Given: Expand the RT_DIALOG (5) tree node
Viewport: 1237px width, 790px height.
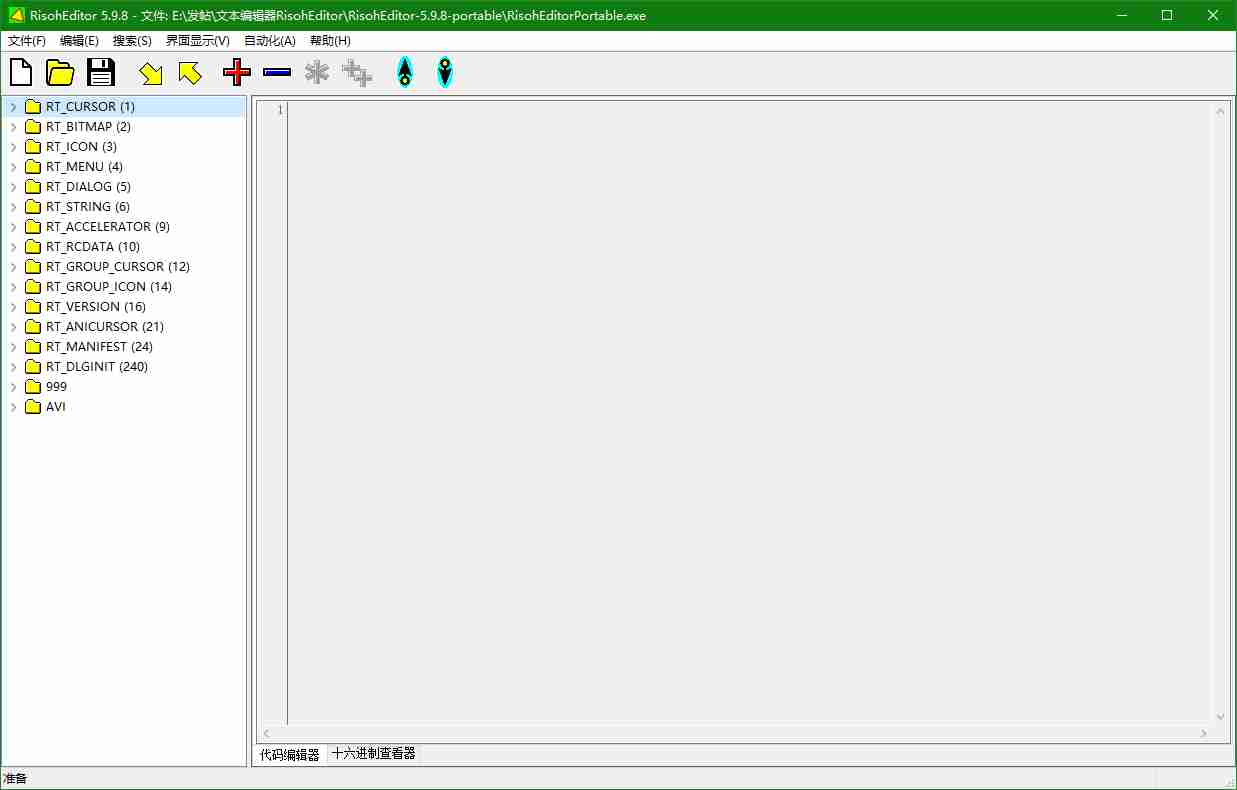Looking at the screenshot, I should click(13, 186).
